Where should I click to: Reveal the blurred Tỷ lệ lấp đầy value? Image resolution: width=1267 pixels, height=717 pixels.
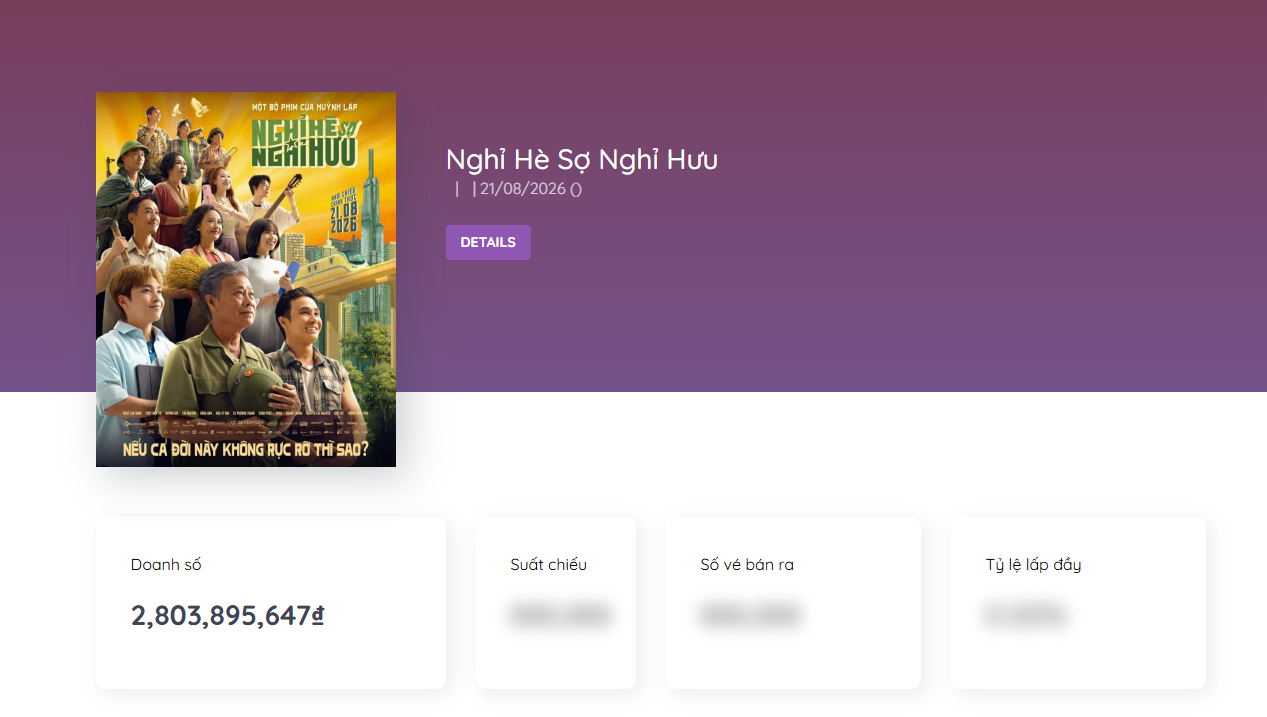click(x=1026, y=615)
